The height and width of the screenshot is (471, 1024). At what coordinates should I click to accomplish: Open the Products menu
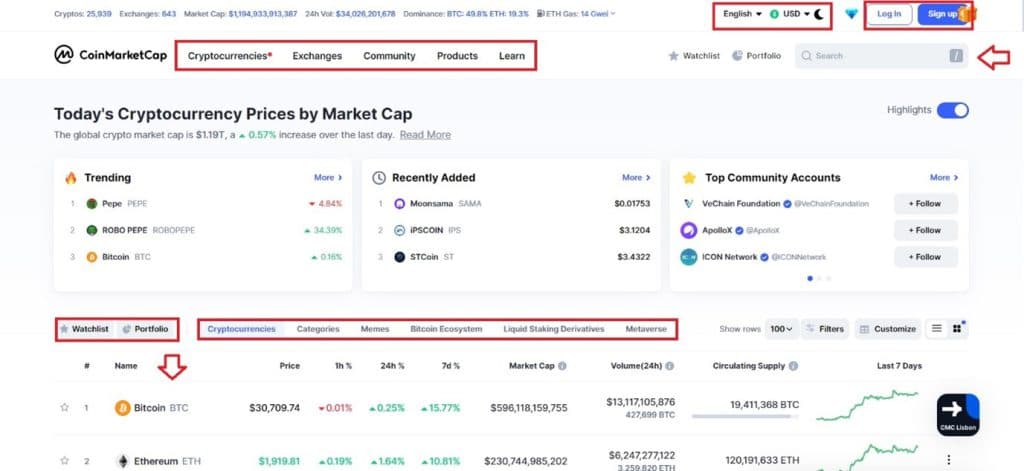pyautogui.click(x=457, y=56)
